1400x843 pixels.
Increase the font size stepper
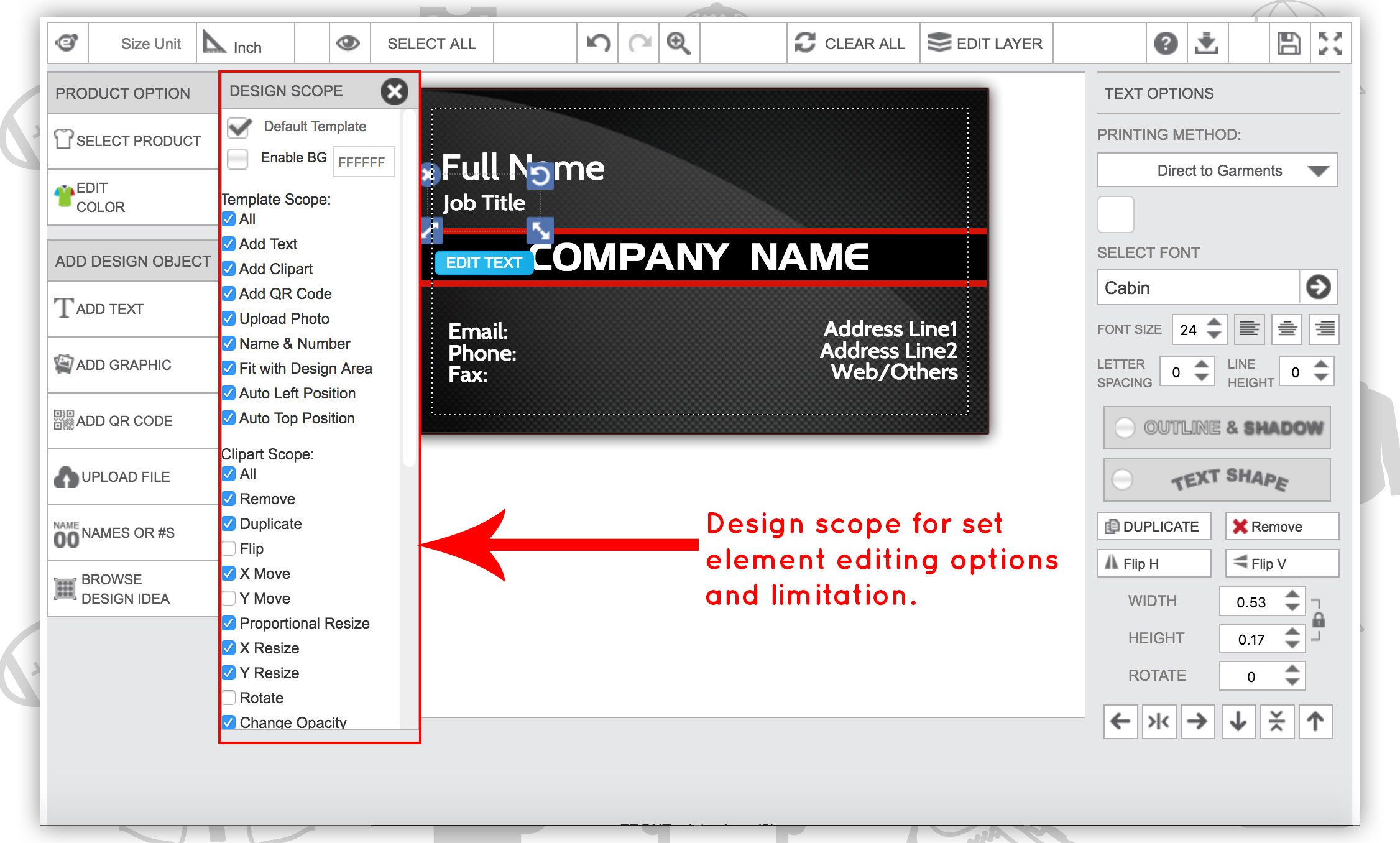[x=1214, y=322]
